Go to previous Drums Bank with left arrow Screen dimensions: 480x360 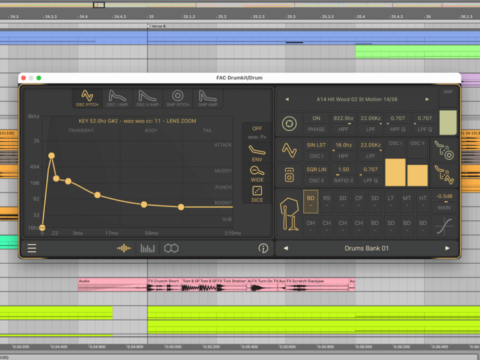(286, 248)
